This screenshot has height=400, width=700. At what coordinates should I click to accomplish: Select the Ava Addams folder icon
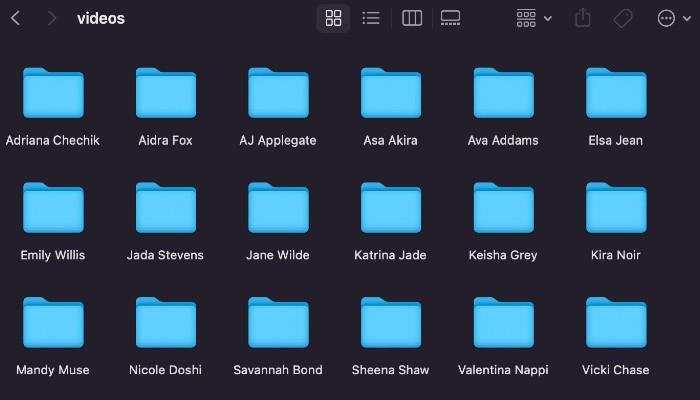click(x=504, y=93)
